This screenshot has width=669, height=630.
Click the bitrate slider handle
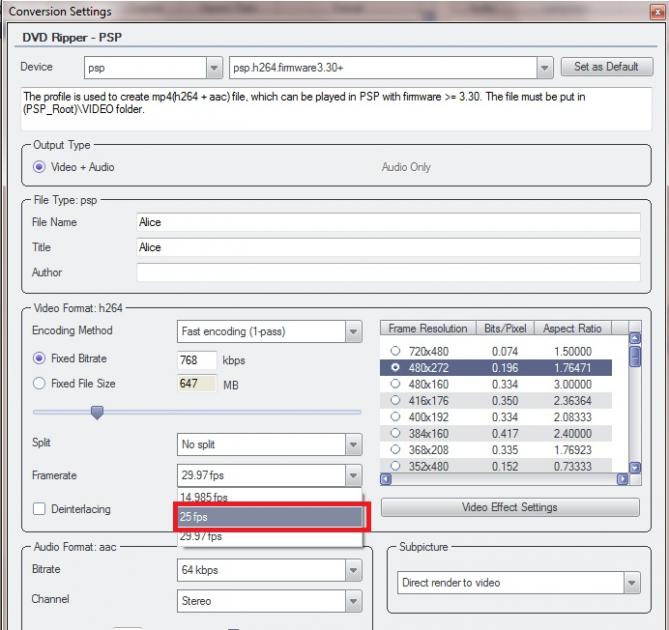(97, 412)
